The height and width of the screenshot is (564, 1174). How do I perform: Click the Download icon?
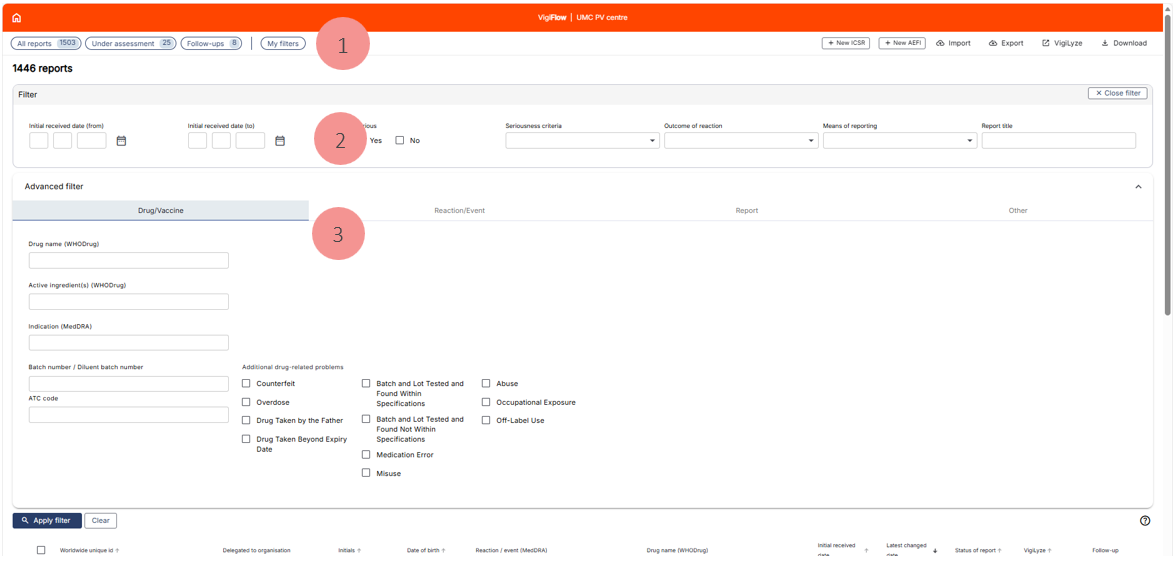tap(1105, 44)
